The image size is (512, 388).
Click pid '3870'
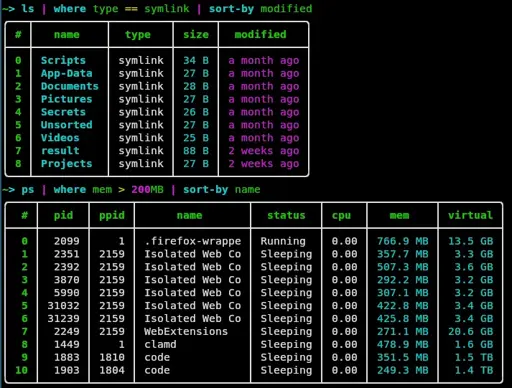[x=67, y=280]
